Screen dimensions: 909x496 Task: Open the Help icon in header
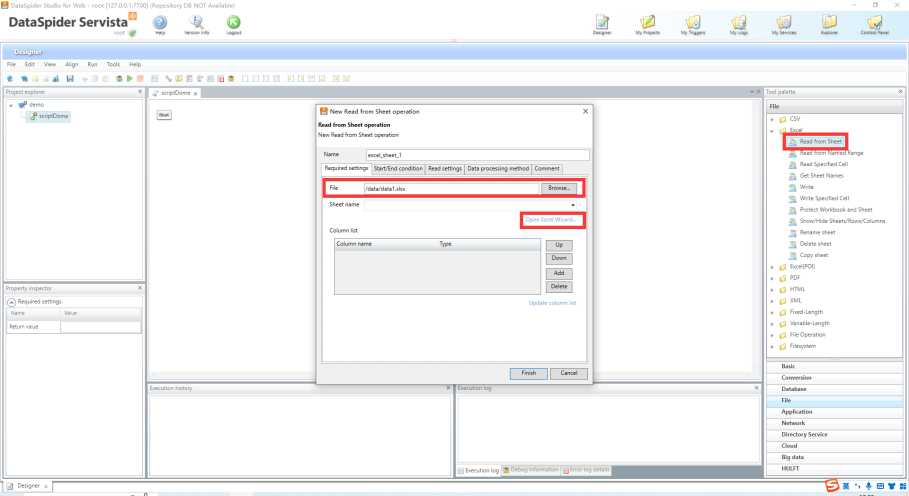click(160, 23)
